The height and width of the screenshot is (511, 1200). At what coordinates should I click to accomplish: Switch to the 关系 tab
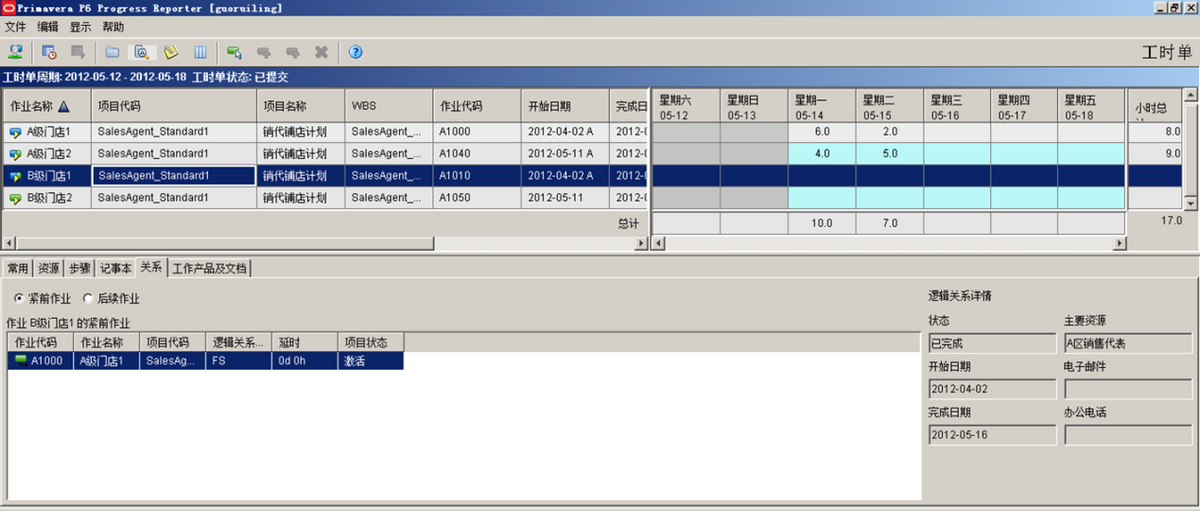click(152, 267)
